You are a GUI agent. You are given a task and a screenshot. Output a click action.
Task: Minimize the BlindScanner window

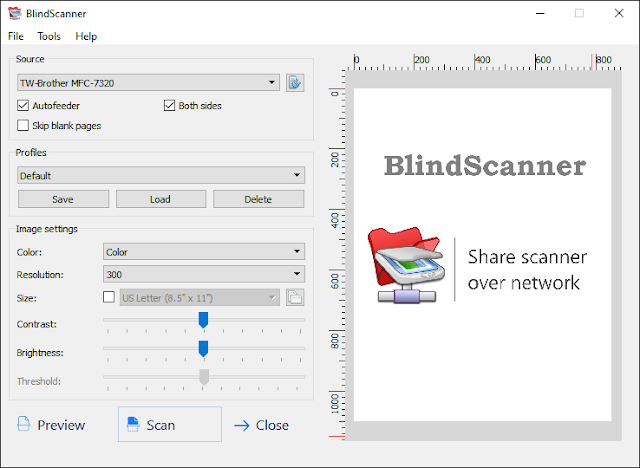pos(540,13)
